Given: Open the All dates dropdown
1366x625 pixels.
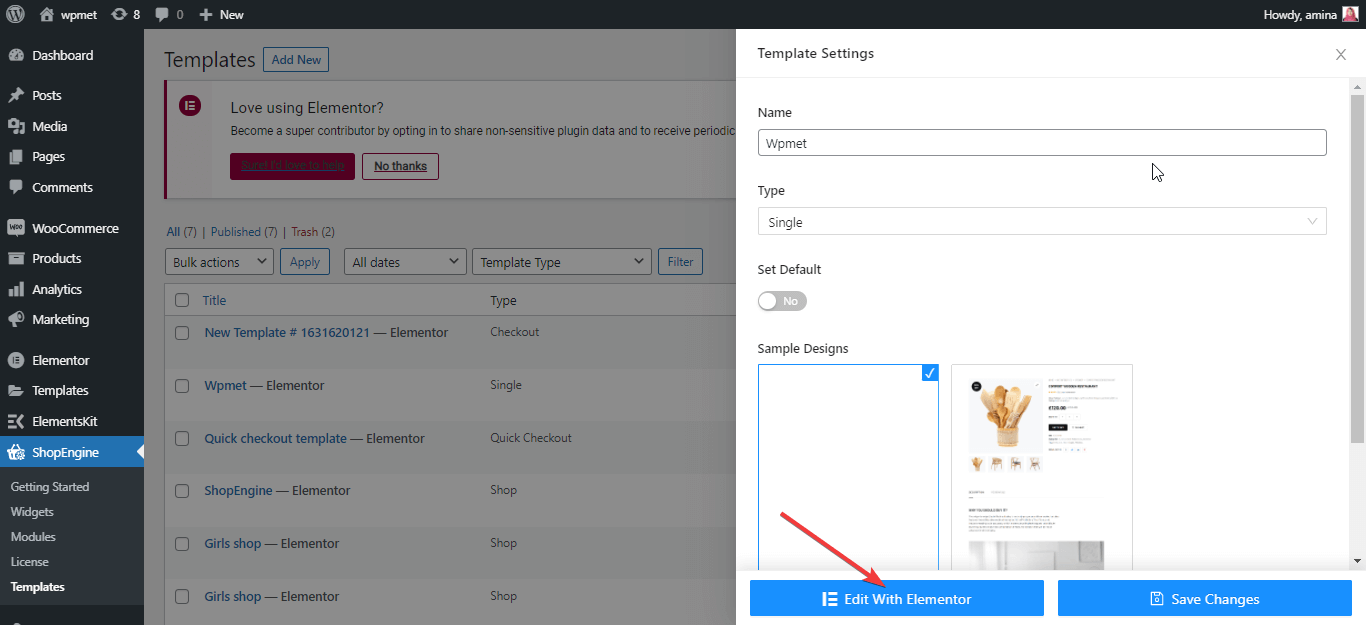Looking at the screenshot, I should 405,262.
